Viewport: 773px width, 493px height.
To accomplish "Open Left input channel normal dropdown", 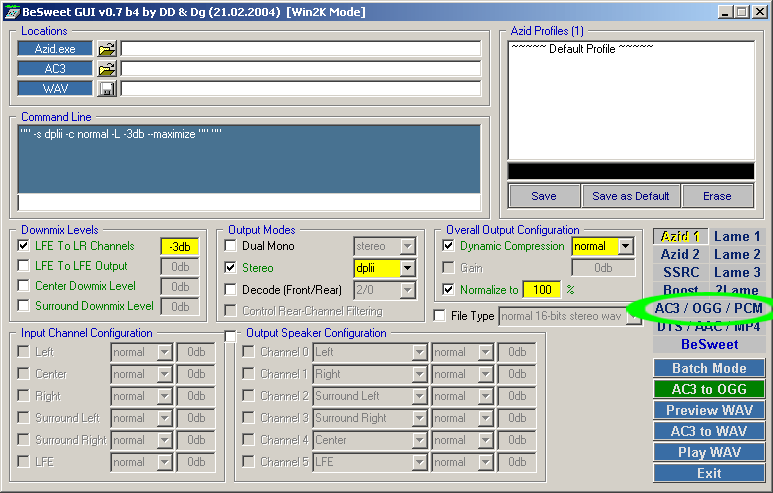I will [x=165, y=352].
